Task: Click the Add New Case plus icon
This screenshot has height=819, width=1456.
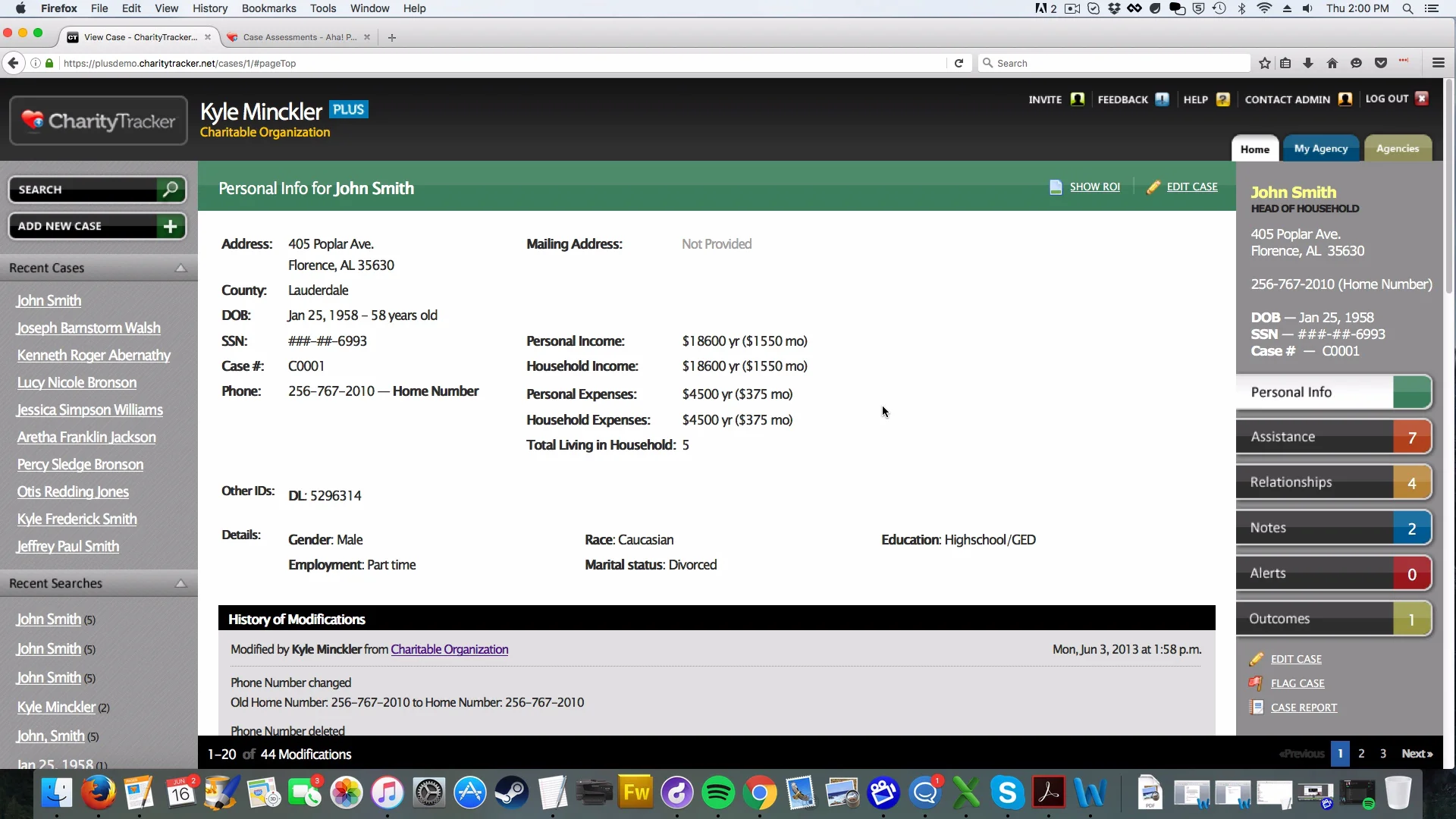Action: tap(169, 226)
